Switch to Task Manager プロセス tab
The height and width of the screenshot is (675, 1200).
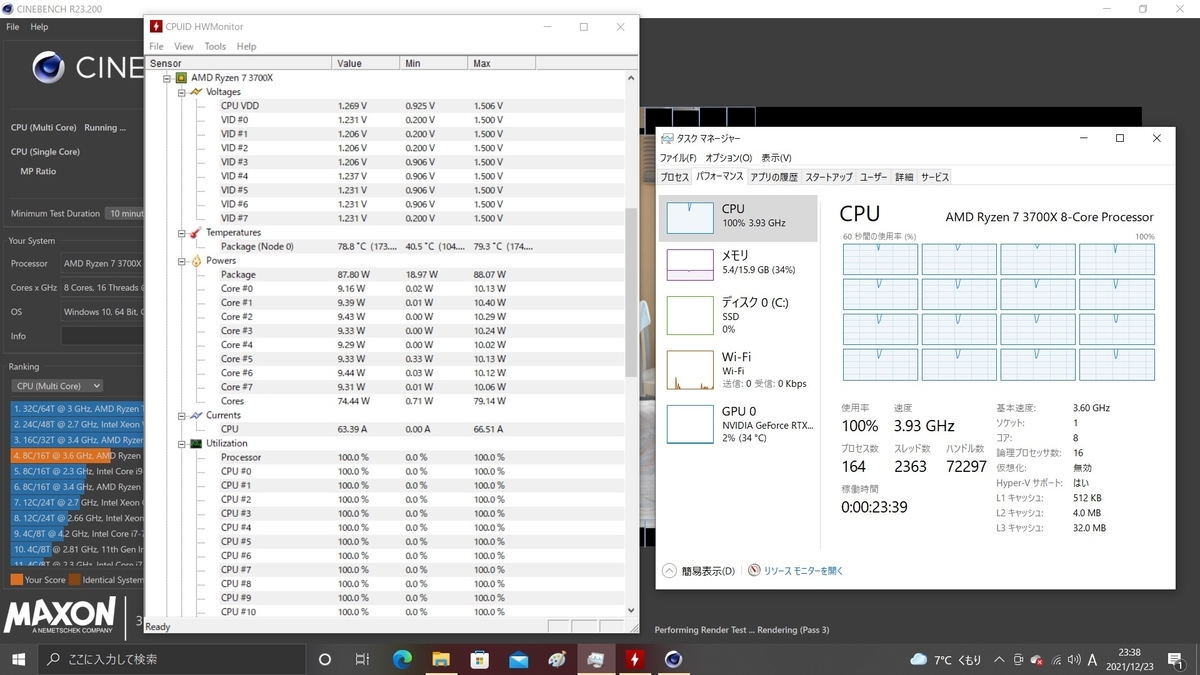[675, 177]
